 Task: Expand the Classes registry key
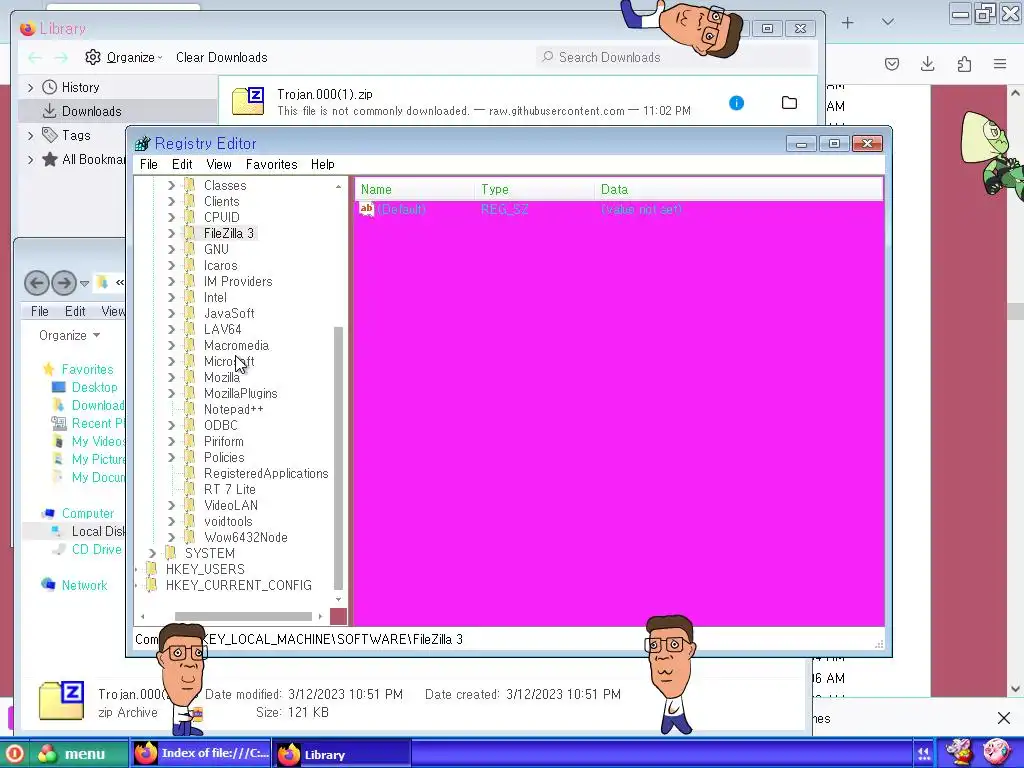[x=171, y=185]
